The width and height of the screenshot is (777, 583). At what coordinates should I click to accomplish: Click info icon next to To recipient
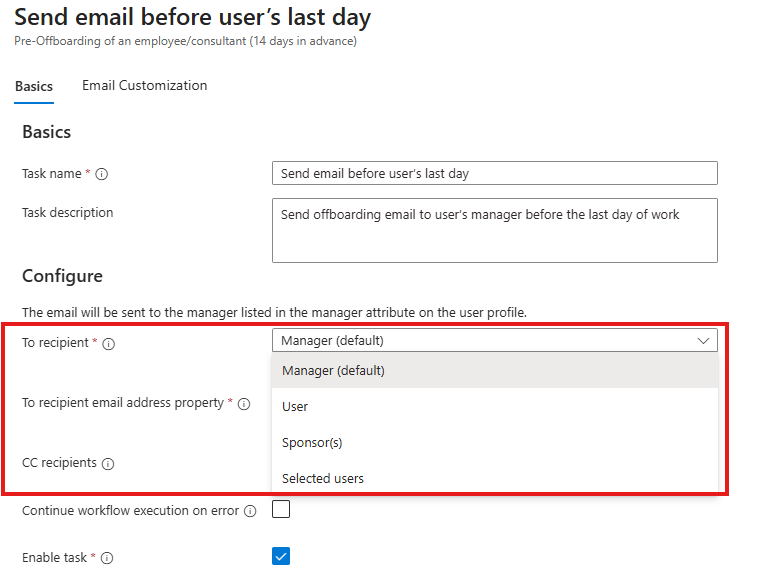(109, 344)
